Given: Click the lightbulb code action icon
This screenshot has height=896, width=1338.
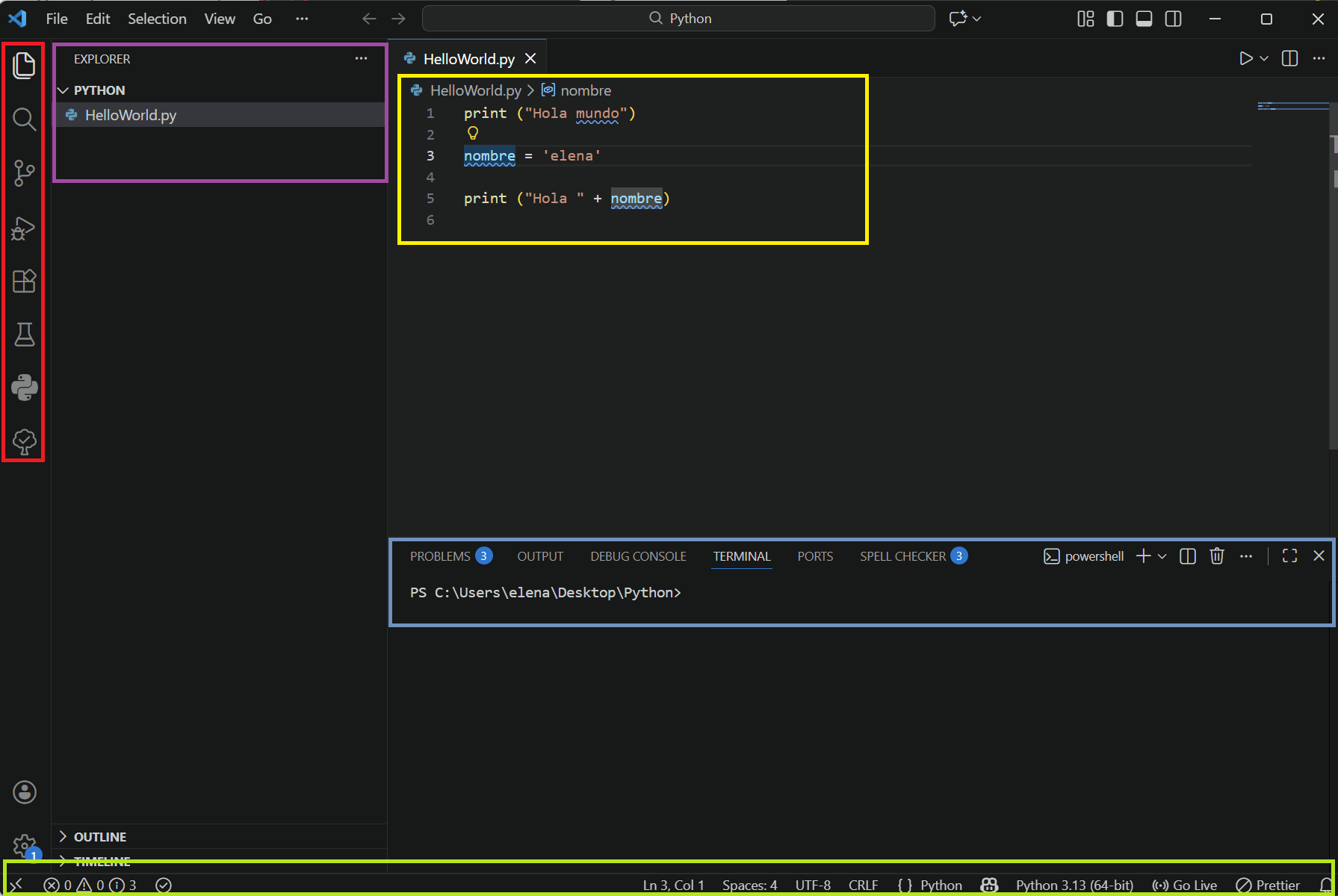Looking at the screenshot, I should coord(473,134).
